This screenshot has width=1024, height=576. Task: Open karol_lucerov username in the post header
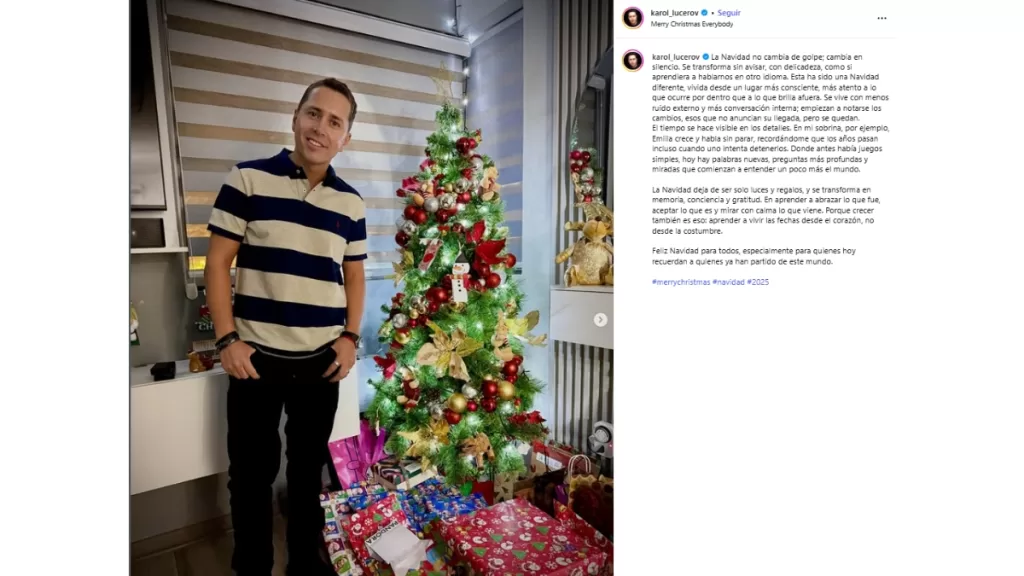675,12
